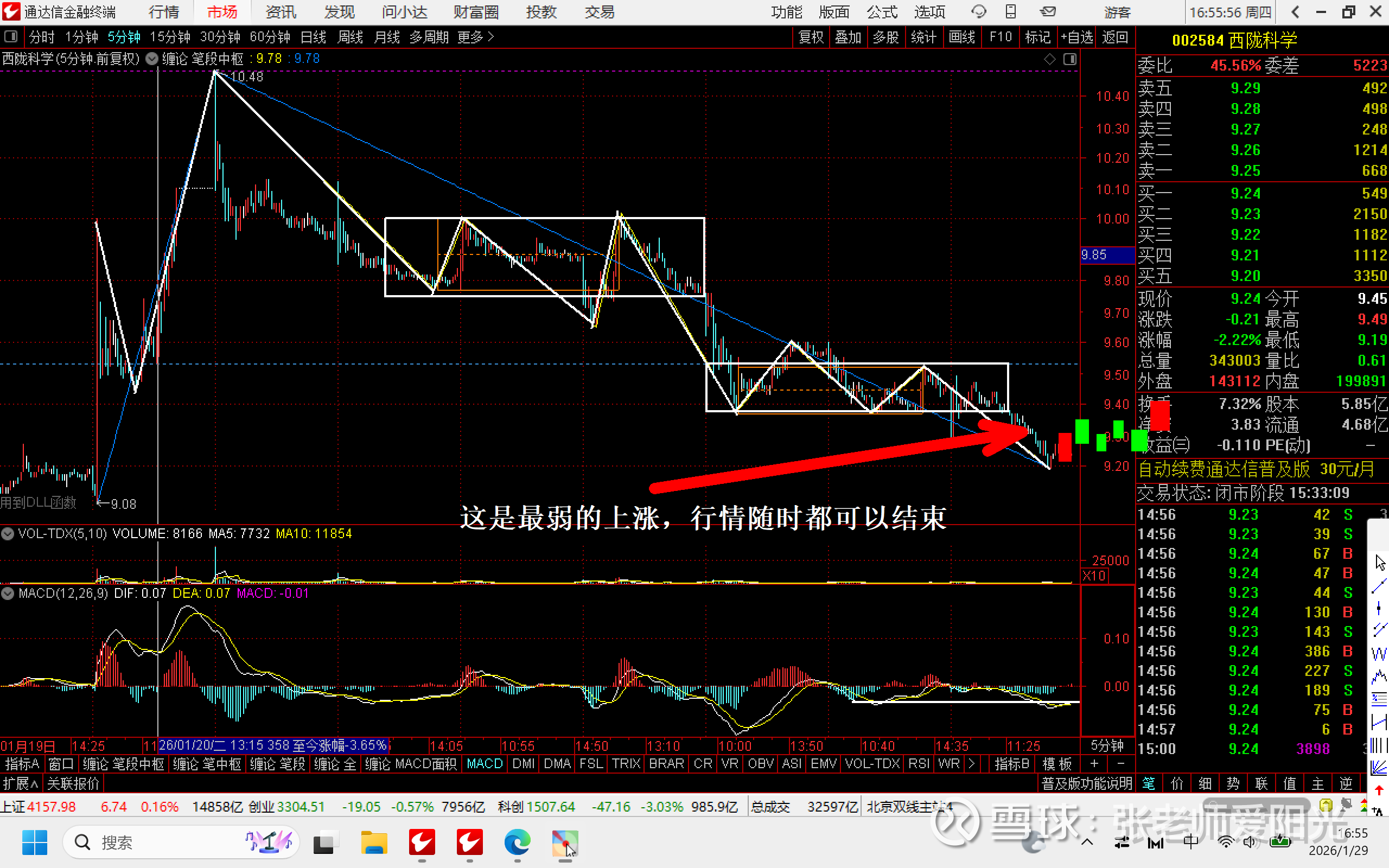This screenshot has width=1389, height=868.
Task: Toggle the VOL-TDX indicator round button
Action: (8, 534)
